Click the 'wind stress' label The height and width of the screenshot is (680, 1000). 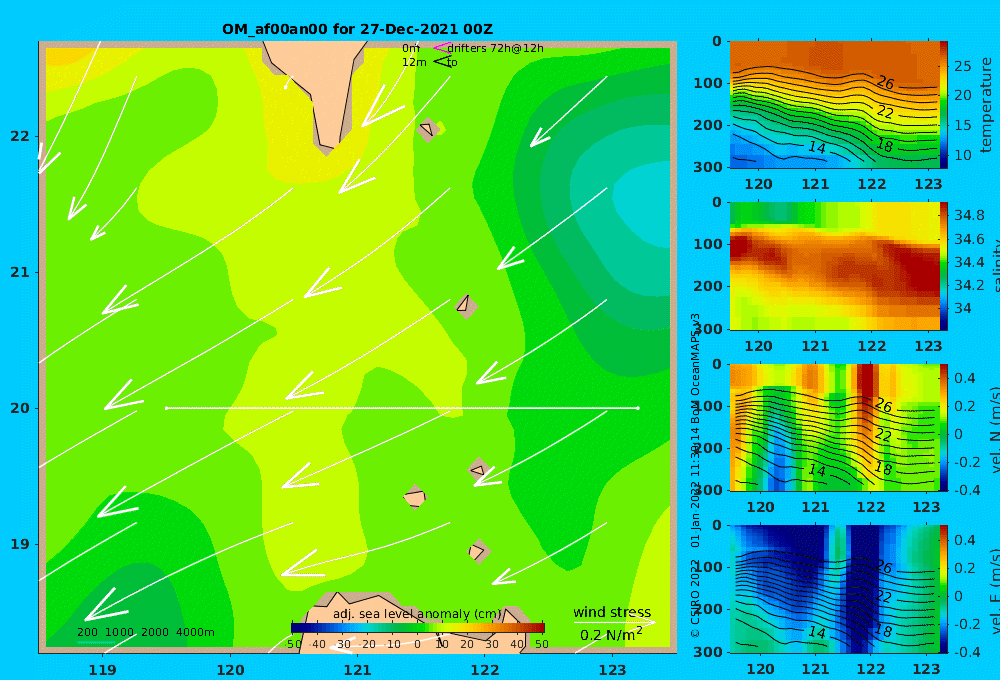coord(612,612)
